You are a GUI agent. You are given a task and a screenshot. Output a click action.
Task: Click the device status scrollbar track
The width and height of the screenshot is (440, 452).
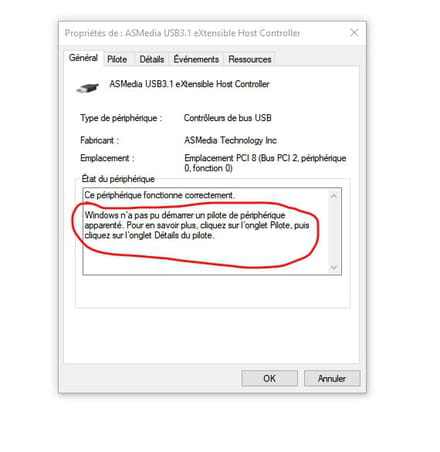point(334,232)
